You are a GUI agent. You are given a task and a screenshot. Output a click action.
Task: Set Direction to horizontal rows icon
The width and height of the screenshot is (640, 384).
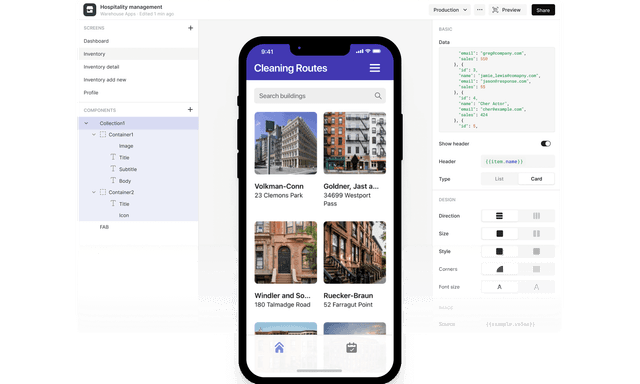point(499,216)
